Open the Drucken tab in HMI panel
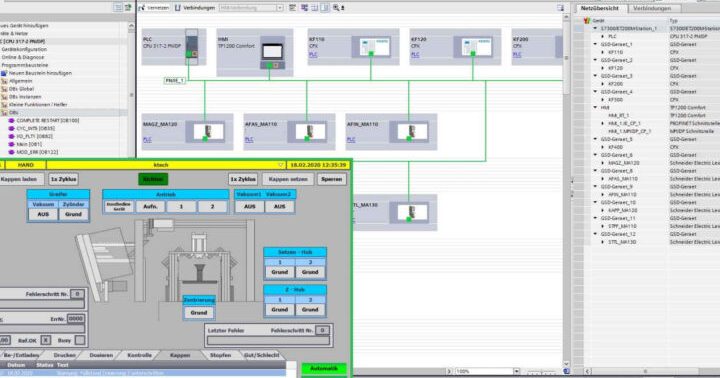The width and height of the screenshot is (720, 378). [x=64, y=355]
